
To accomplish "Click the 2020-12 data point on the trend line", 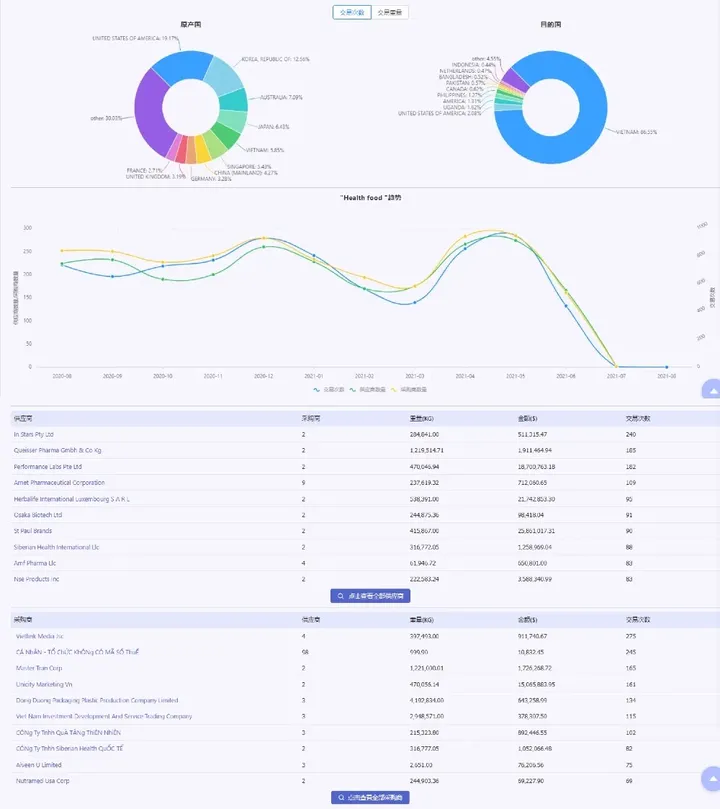I will pos(264,238).
